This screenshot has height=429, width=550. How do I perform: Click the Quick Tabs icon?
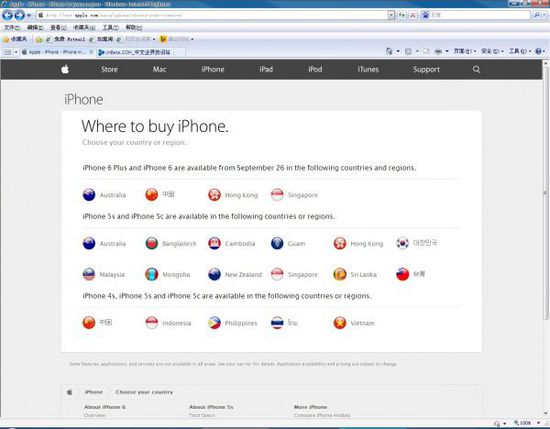8,52
